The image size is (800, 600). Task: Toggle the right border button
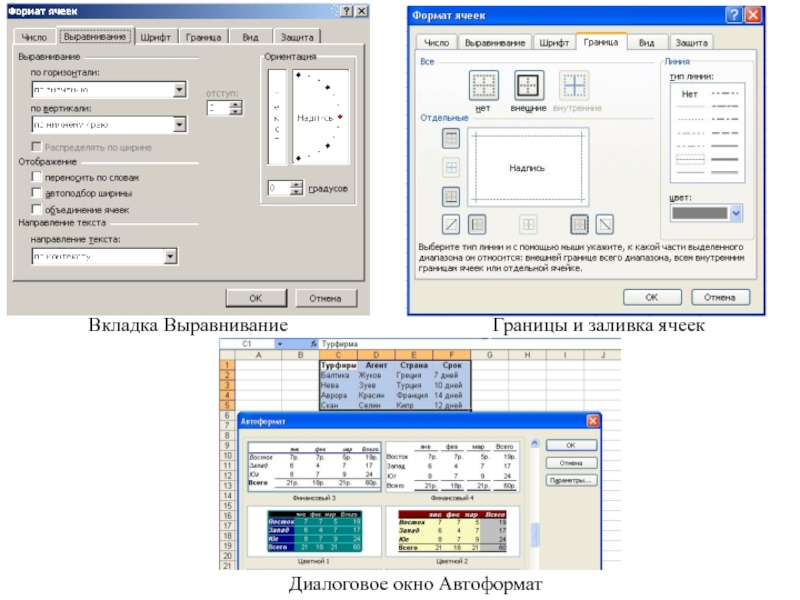pyautogui.click(x=579, y=224)
